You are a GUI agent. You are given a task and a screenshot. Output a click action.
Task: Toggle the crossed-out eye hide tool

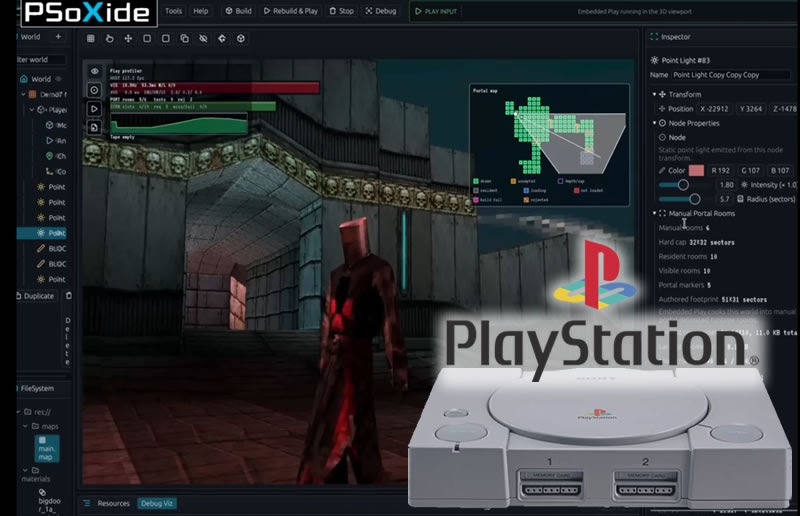203,38
